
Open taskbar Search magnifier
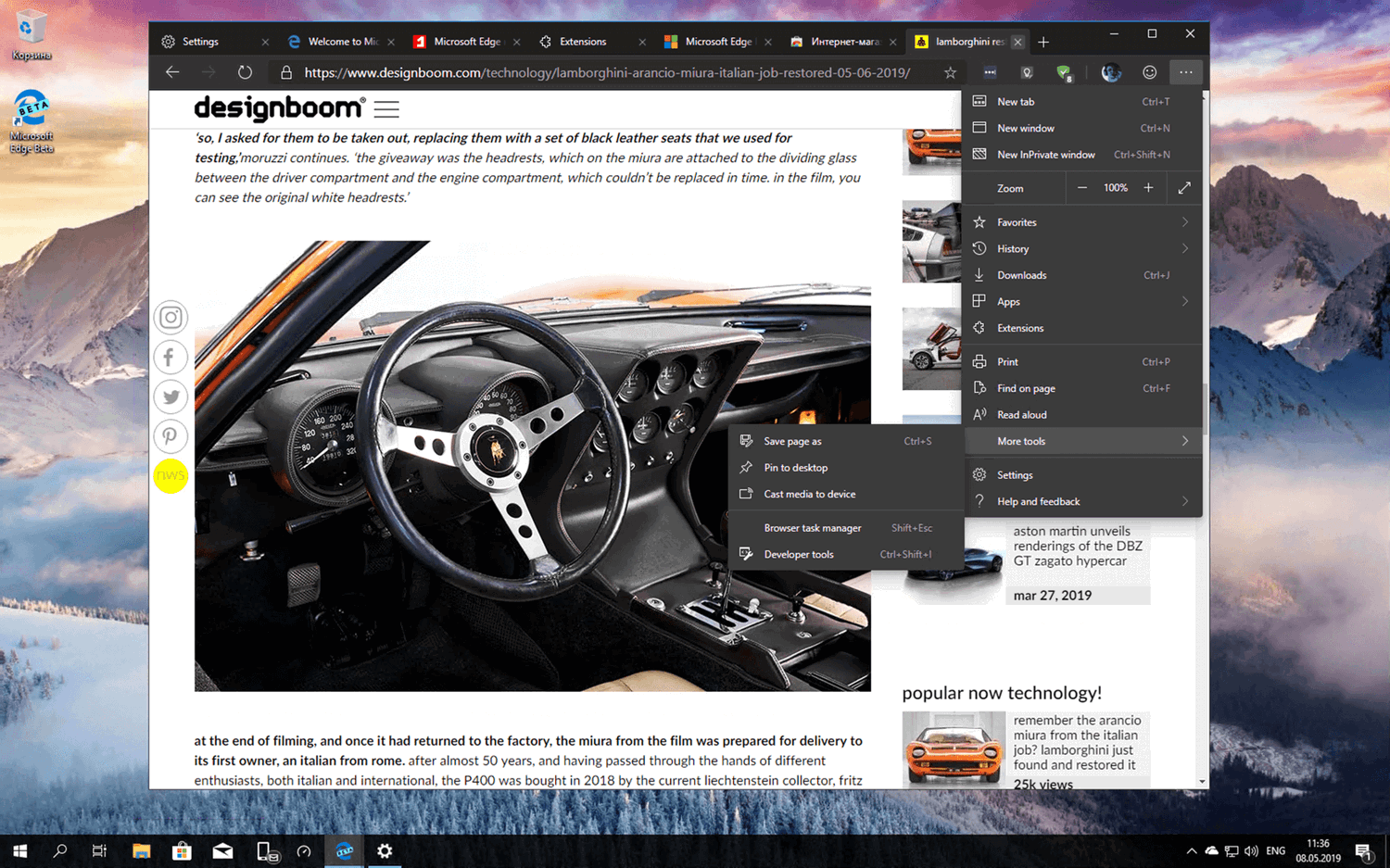coord(60,850)
